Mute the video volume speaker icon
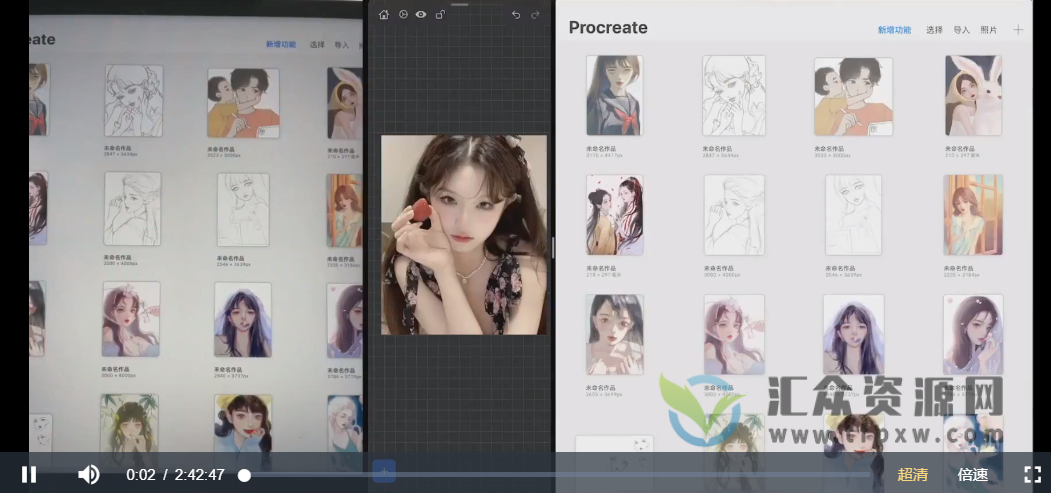Screen dimensions: 1051x493 coord(89,474)
